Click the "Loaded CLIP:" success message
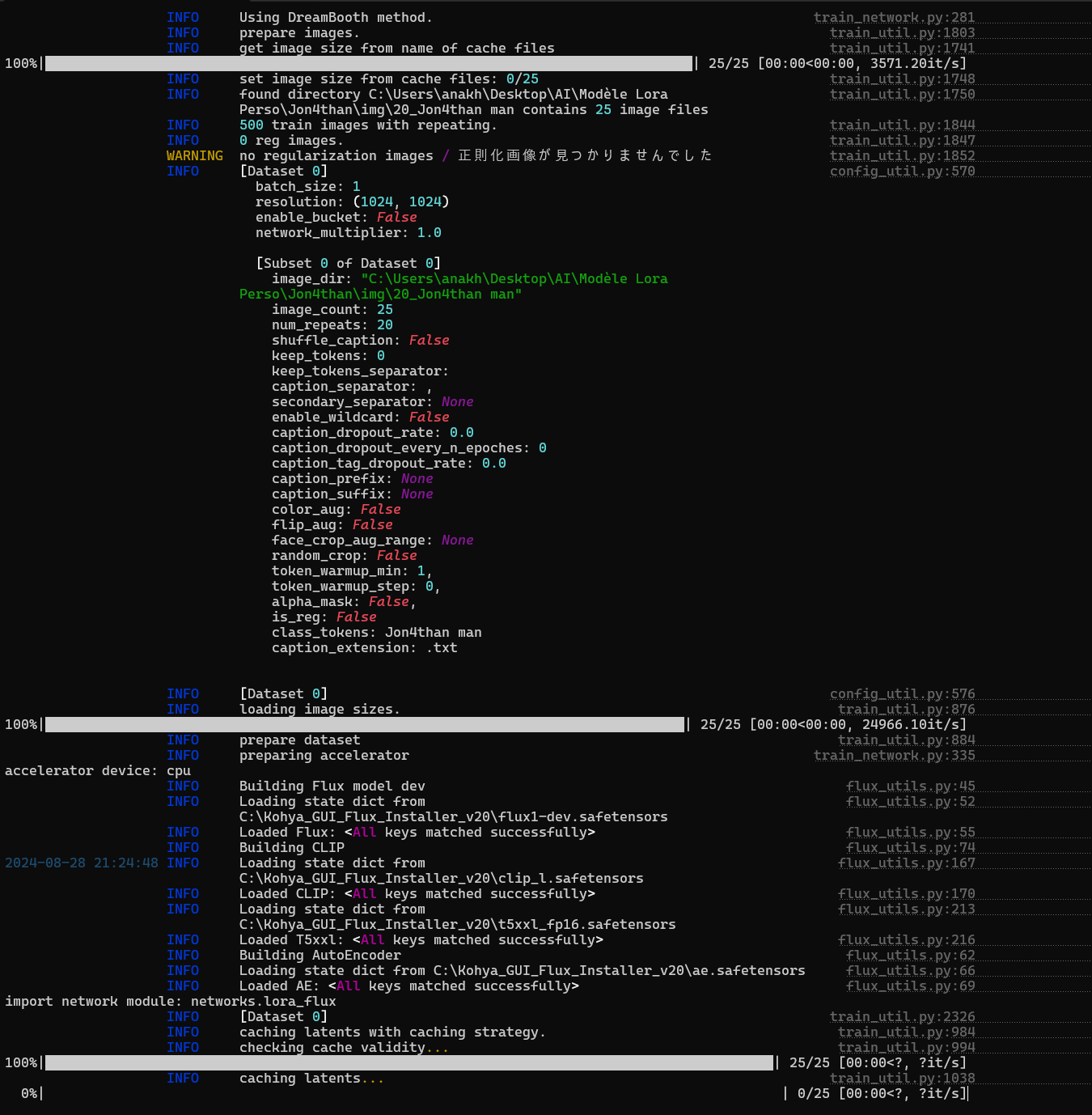This screenshot has width=1092, height=1115. tap(417, 893)
